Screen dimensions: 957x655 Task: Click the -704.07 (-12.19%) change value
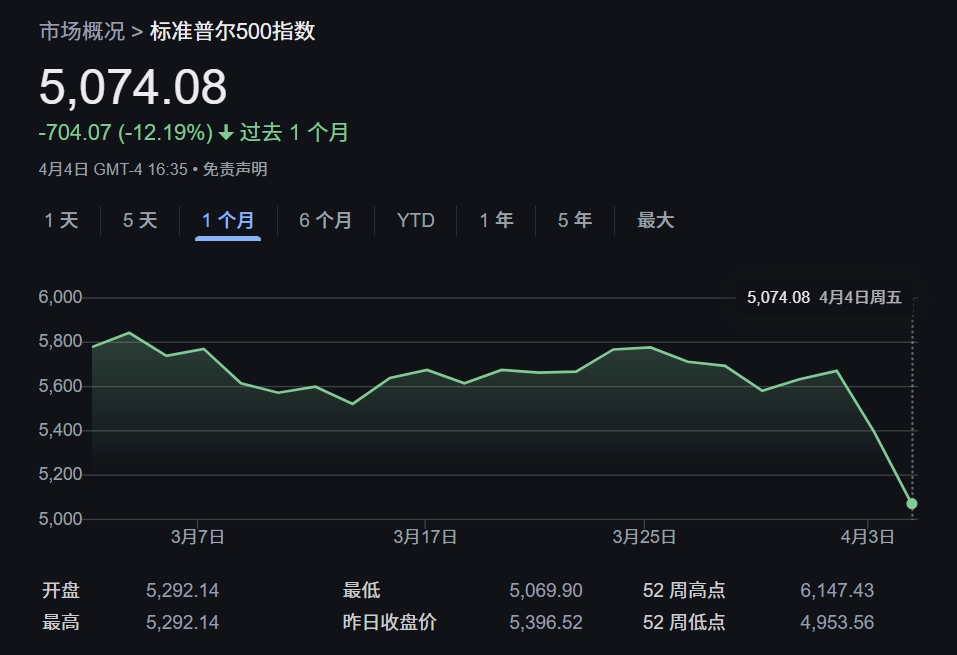point(126,132)
